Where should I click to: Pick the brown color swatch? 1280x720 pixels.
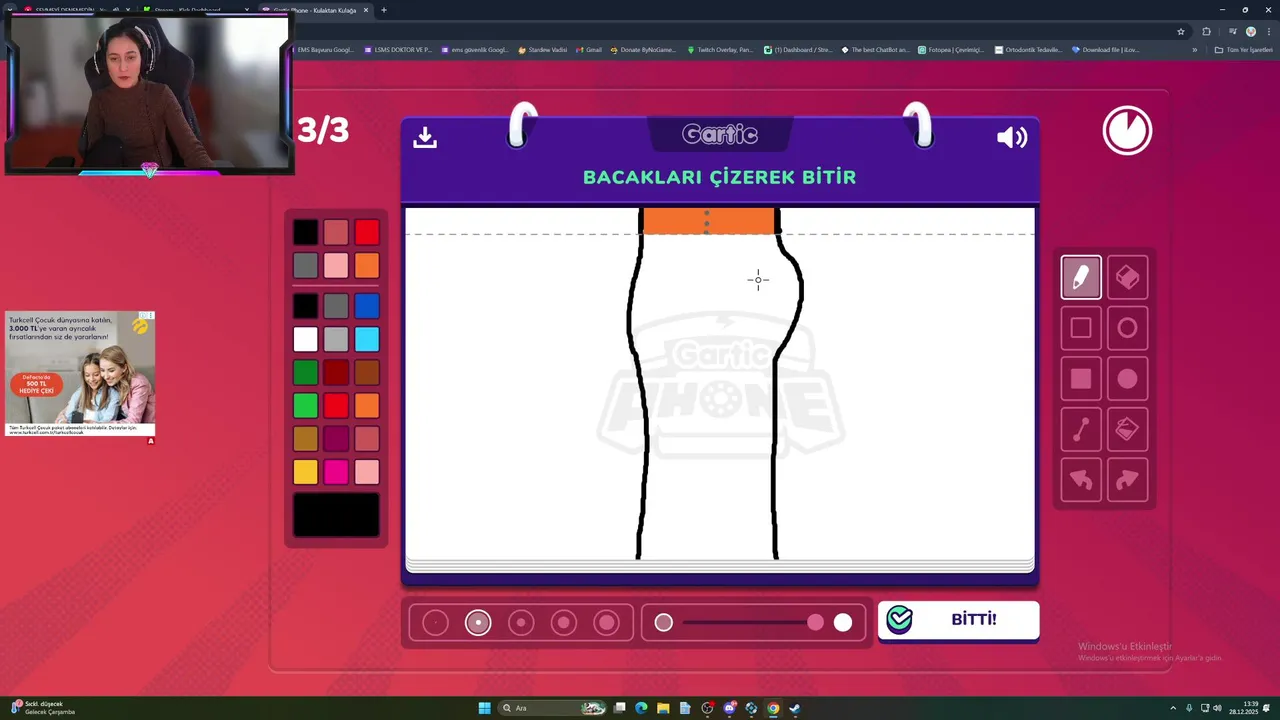pos(367,373)
